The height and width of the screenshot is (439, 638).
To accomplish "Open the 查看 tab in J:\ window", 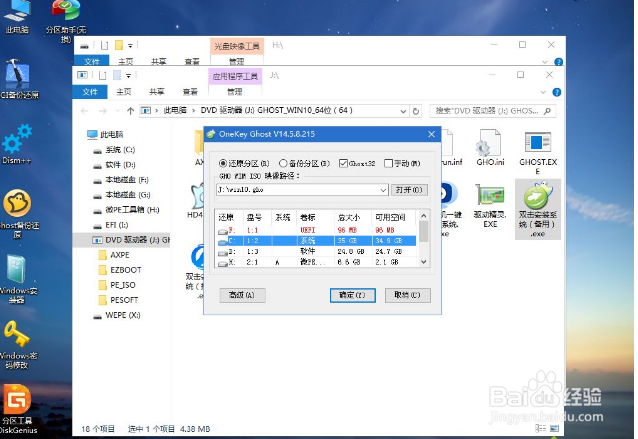I will pyautogui.click(x=190, y=92).
